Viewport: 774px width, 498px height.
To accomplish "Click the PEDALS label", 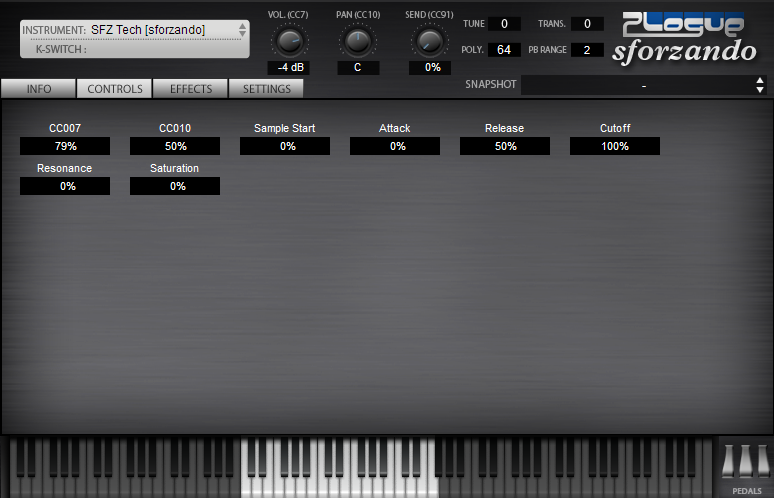I will pos(747,491).
